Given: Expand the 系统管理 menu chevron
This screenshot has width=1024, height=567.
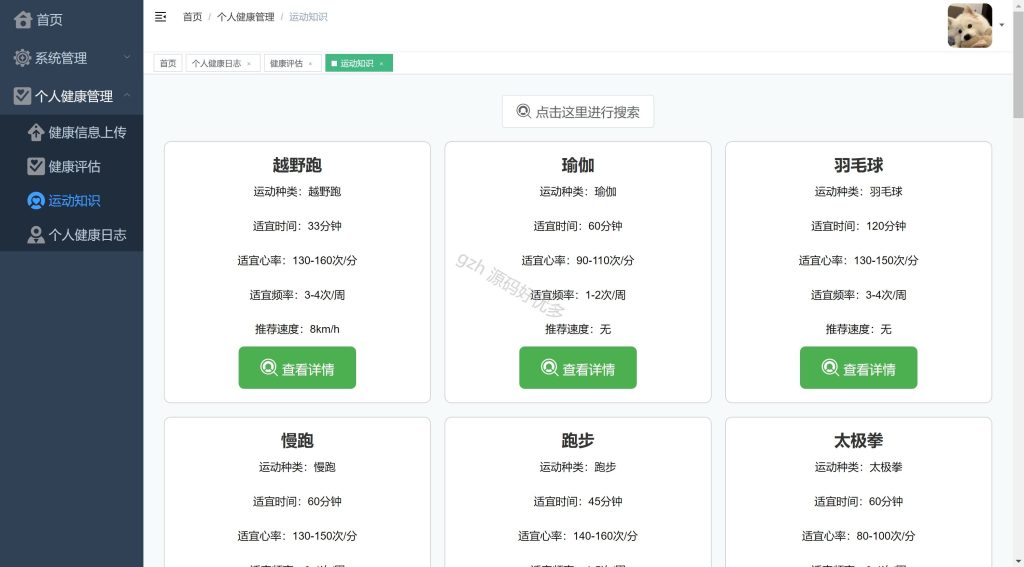Looking at the screenshot, I should coord(127,57).
